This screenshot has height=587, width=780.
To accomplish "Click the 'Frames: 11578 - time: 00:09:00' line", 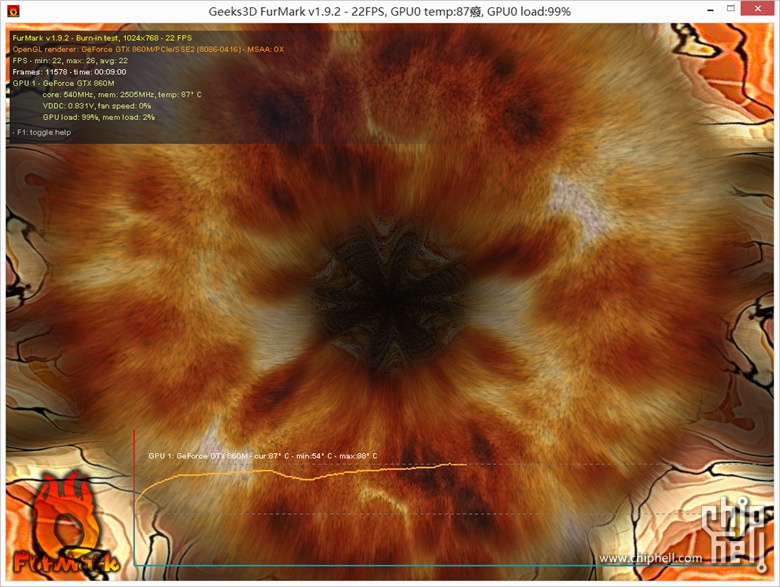I will (x=69, y=72).
